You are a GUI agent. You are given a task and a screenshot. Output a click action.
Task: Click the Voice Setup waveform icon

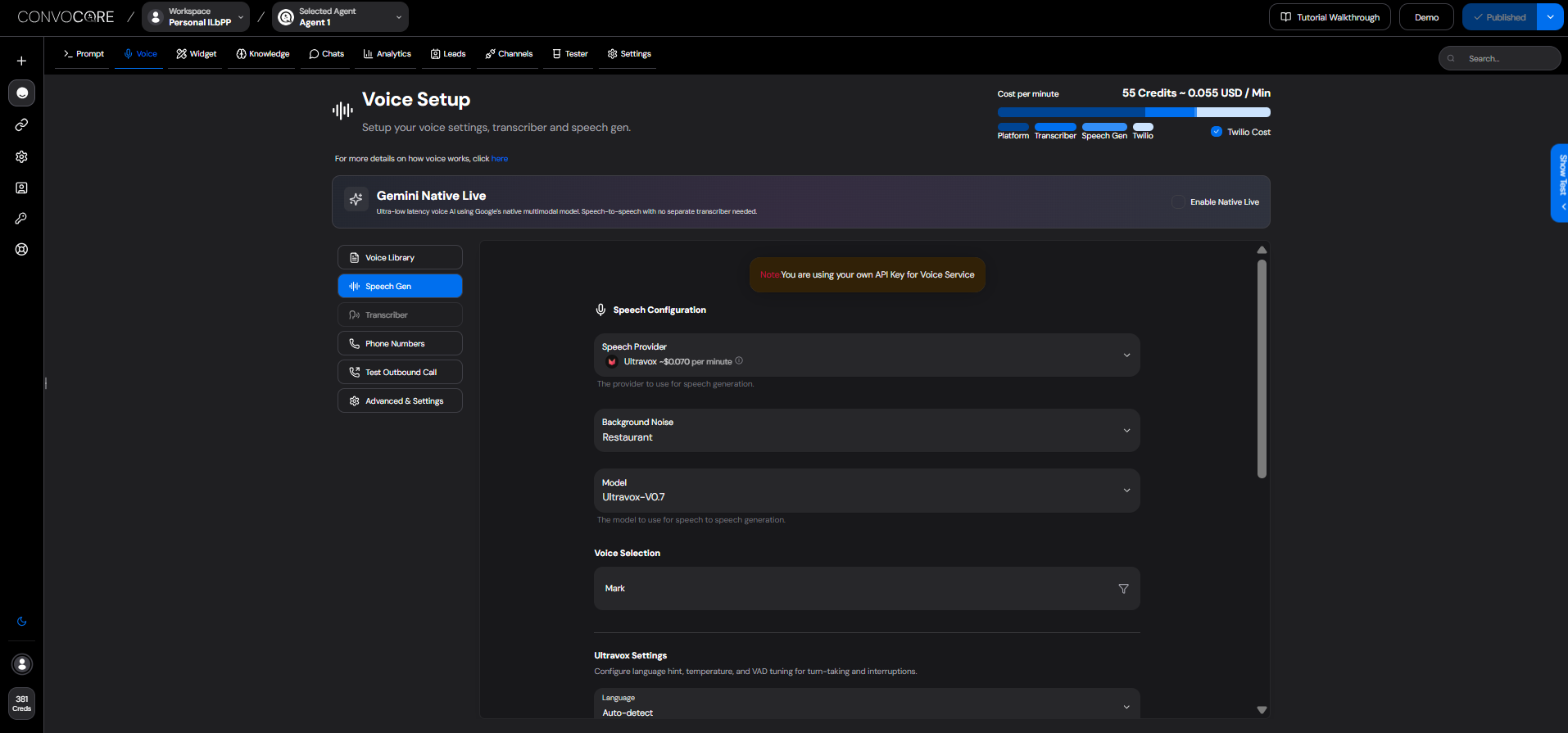[x=342, y=111]
